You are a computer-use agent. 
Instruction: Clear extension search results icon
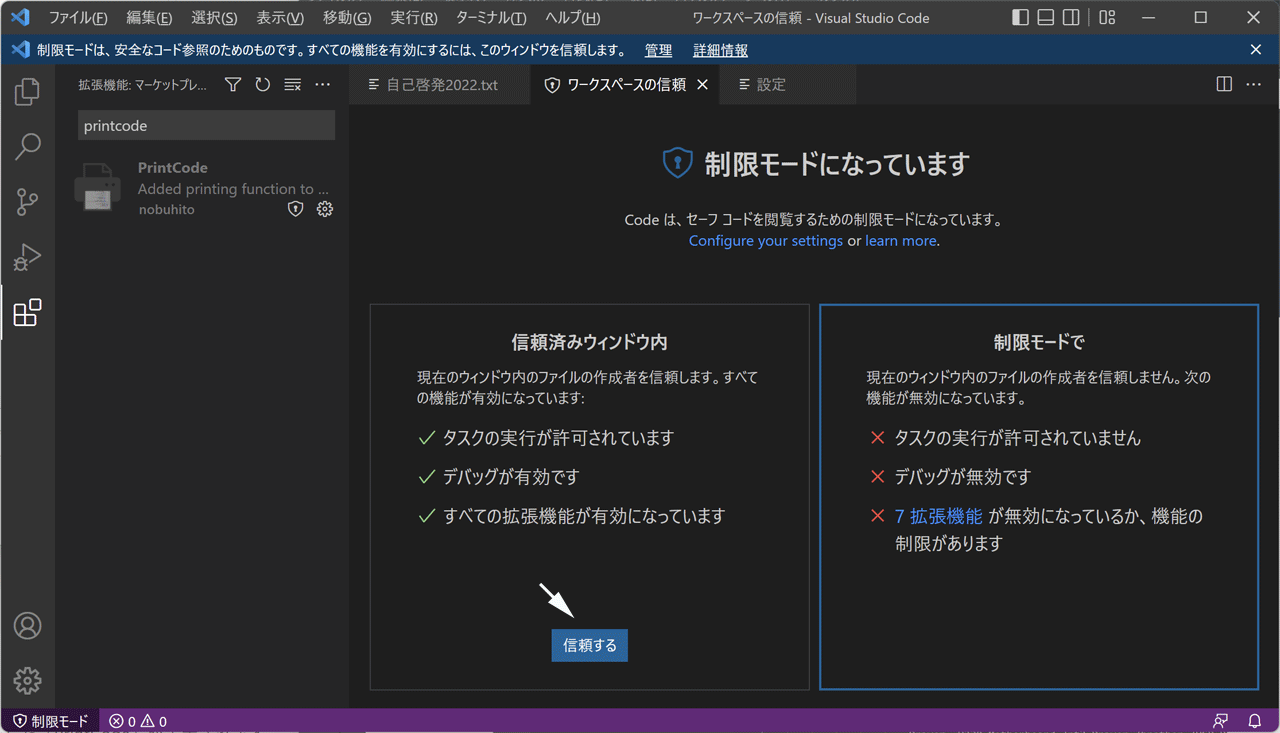click(x=293, y=85)
